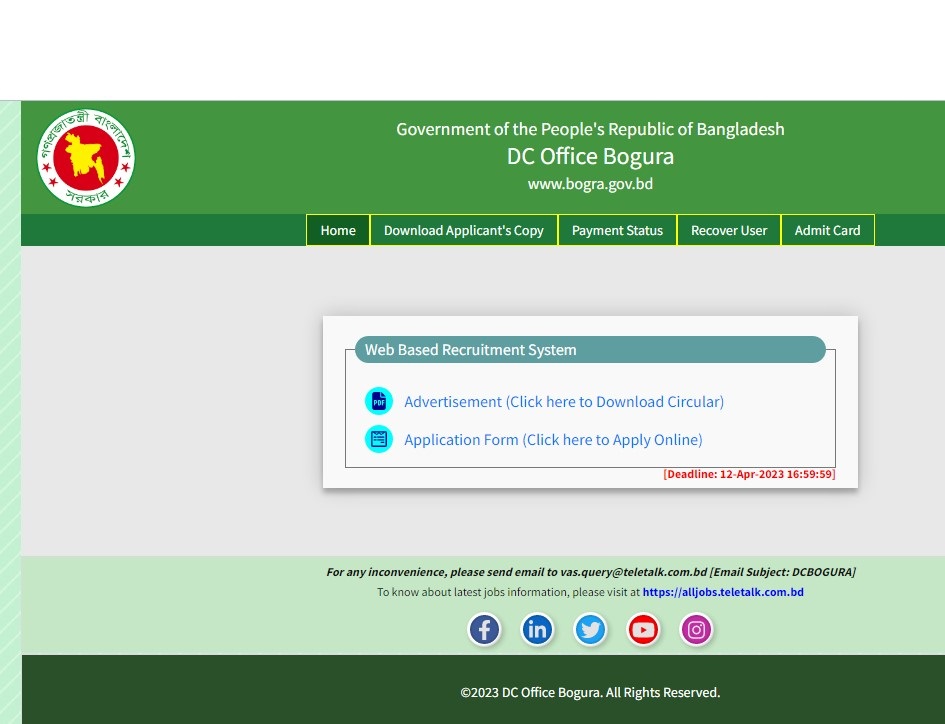Check Payment Status from the navigation bar
The height and width of the screenshot is (724, 945).
(617, 230)
